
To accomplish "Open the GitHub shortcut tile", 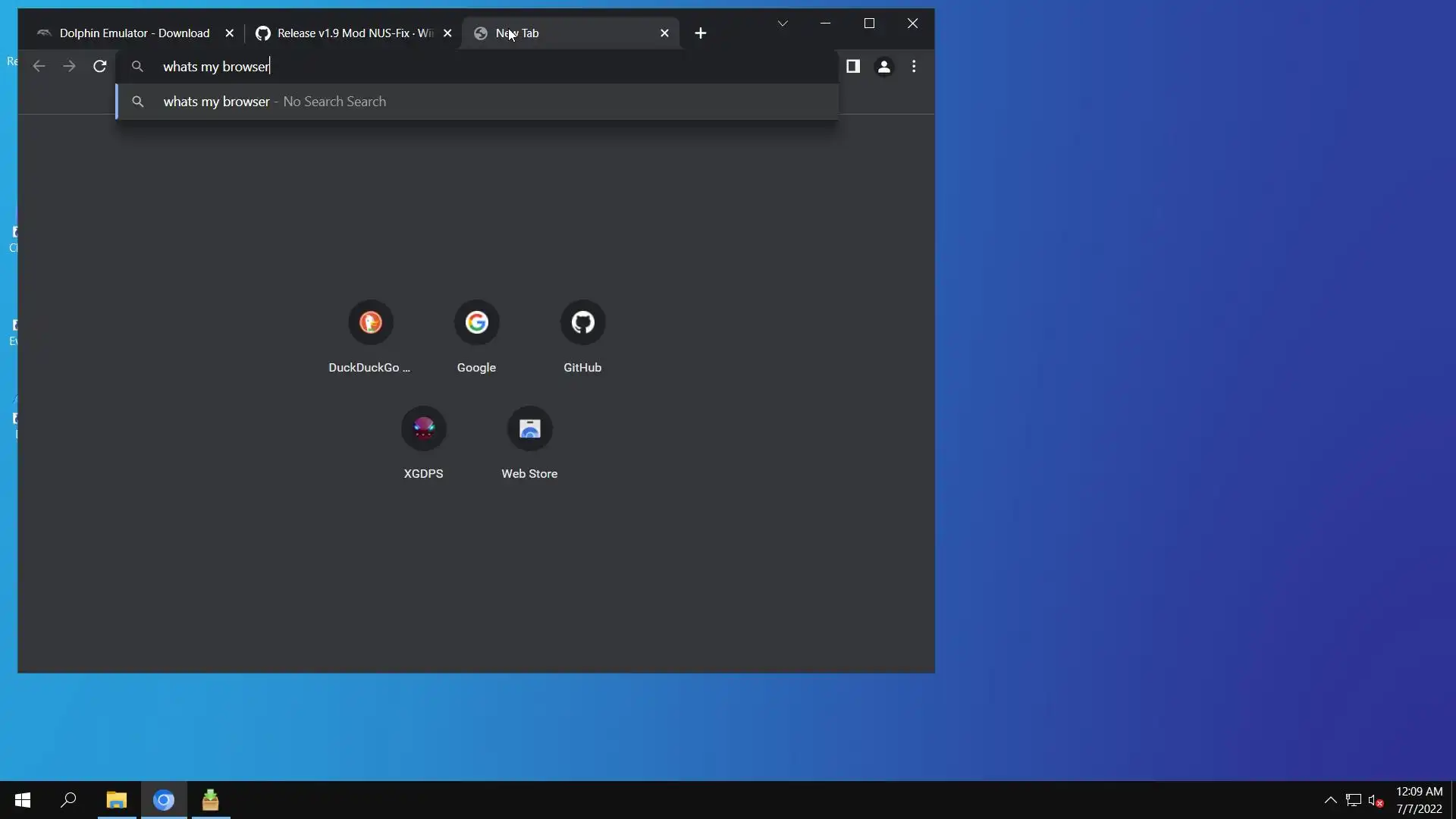I will coord(582,323).
